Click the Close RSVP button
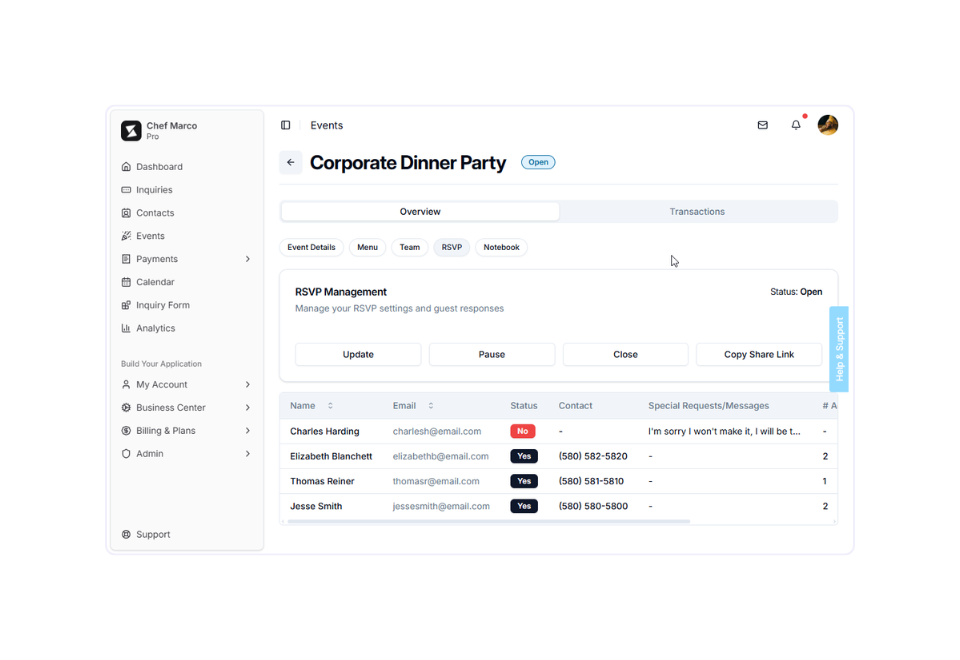The height and width of the screenshot is (660, 960). point(625,354)
